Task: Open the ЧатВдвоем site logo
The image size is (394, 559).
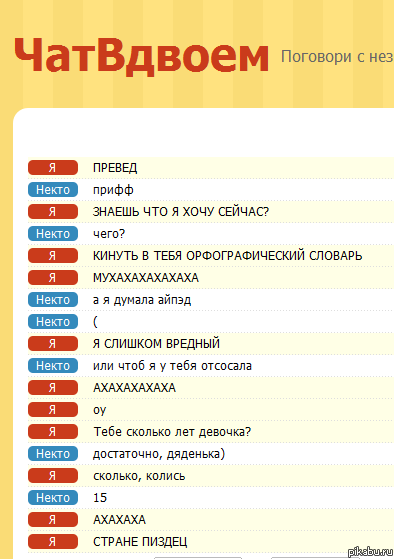Action: click(141, 56)
